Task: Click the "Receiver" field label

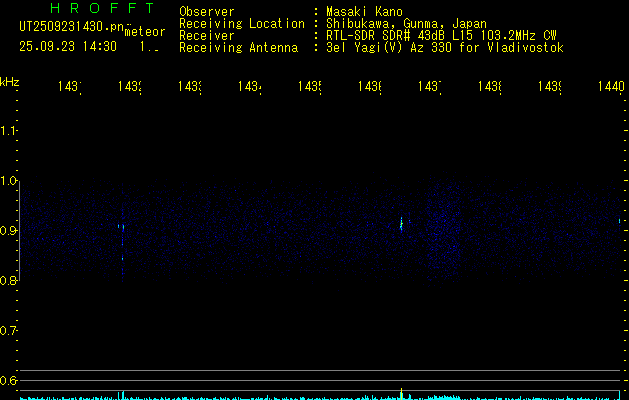Action: coord(207,36)
